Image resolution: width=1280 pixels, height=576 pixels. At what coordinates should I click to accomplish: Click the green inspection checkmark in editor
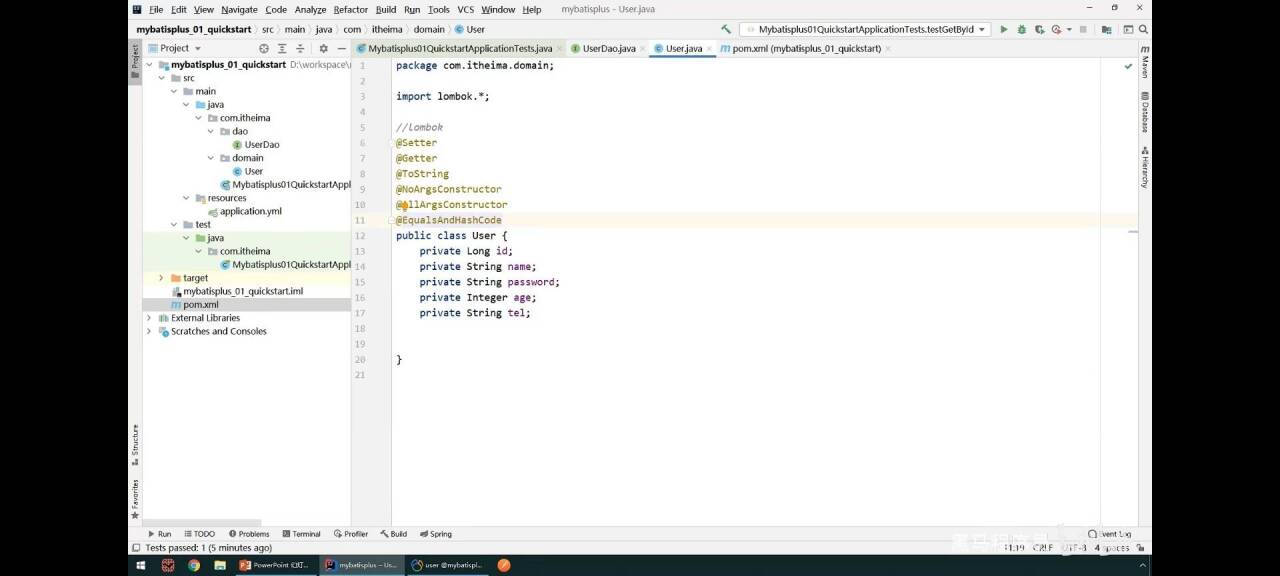(1128, 66)
